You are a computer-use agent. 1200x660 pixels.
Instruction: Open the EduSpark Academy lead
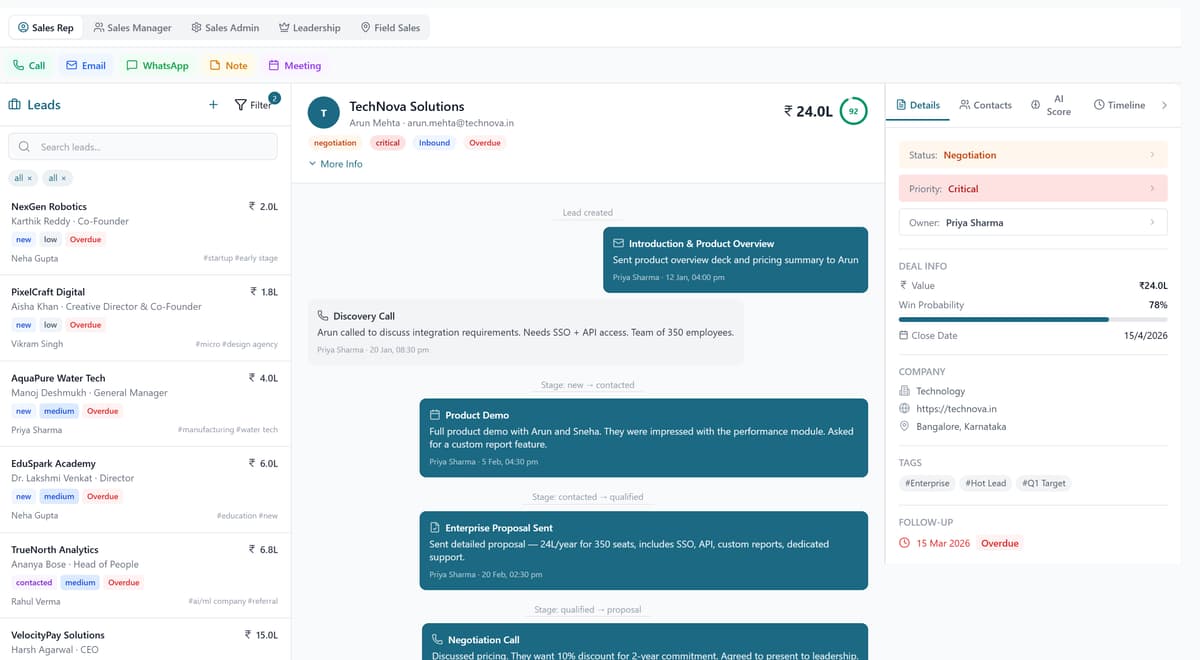tap(145, 490)
